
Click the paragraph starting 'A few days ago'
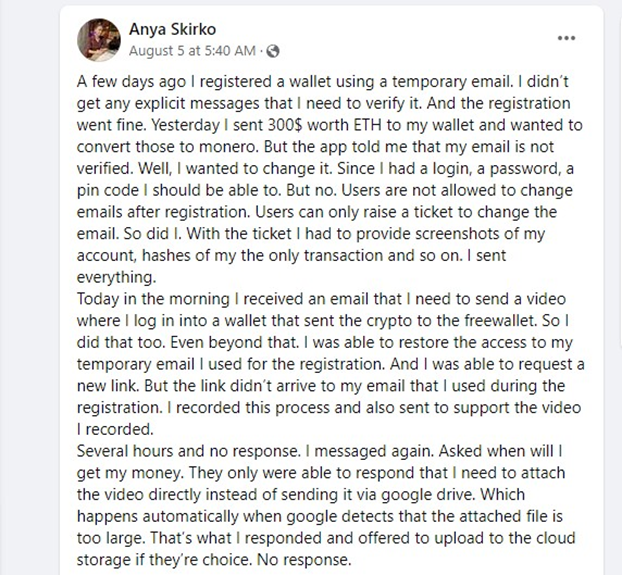click(329, 179)
